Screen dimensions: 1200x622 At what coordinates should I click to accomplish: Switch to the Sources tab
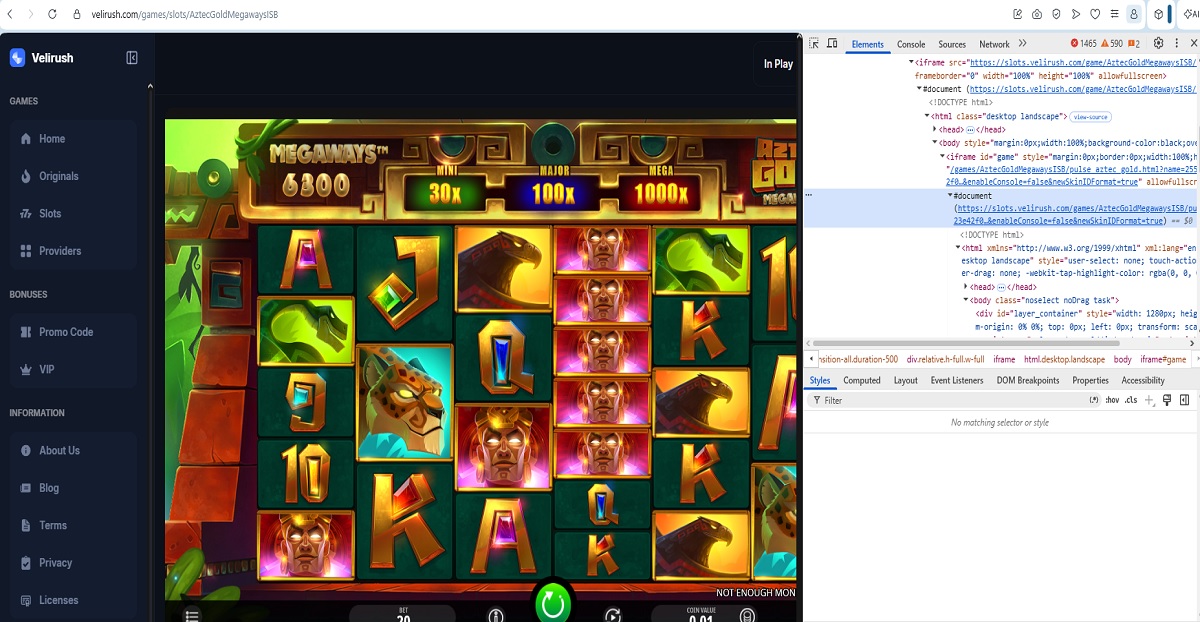(x=952, y=44)
